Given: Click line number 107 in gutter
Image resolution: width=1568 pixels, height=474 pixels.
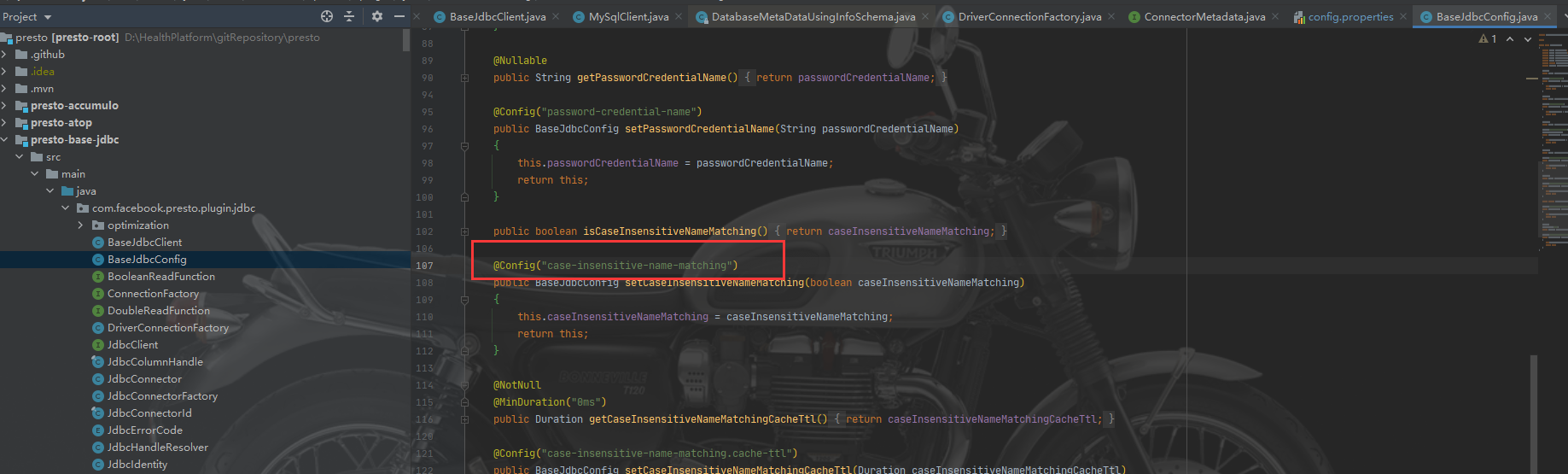Looking at the screenshot, I should point(424,266).
